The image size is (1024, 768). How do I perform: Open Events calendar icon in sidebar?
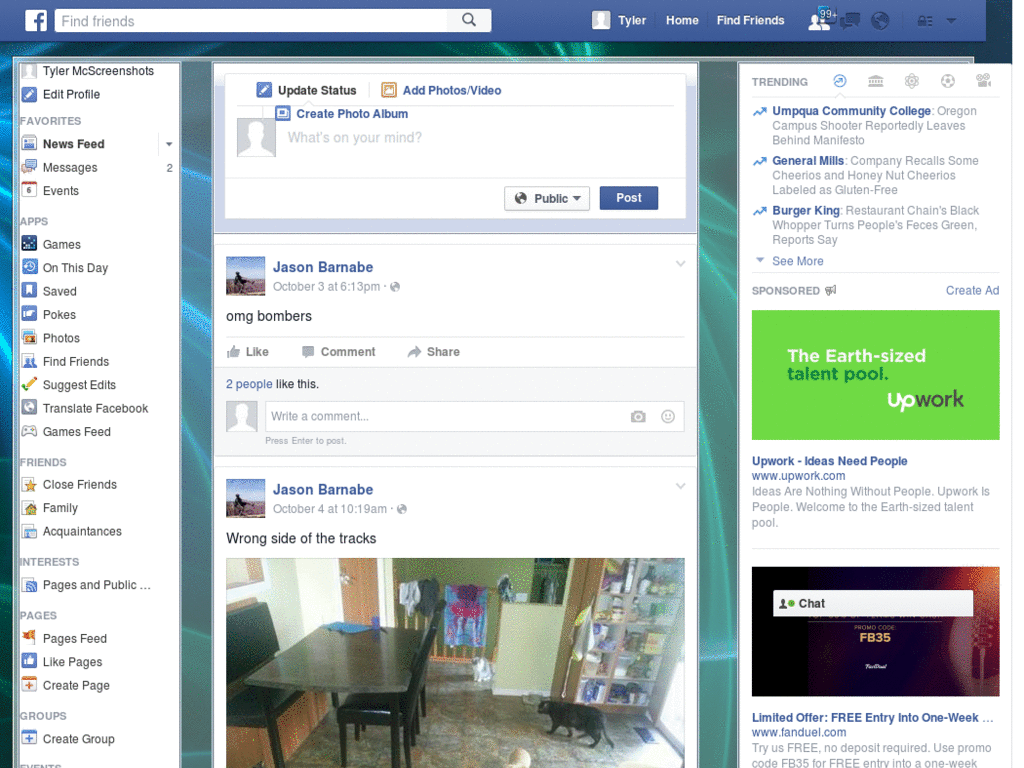[29, 190]
